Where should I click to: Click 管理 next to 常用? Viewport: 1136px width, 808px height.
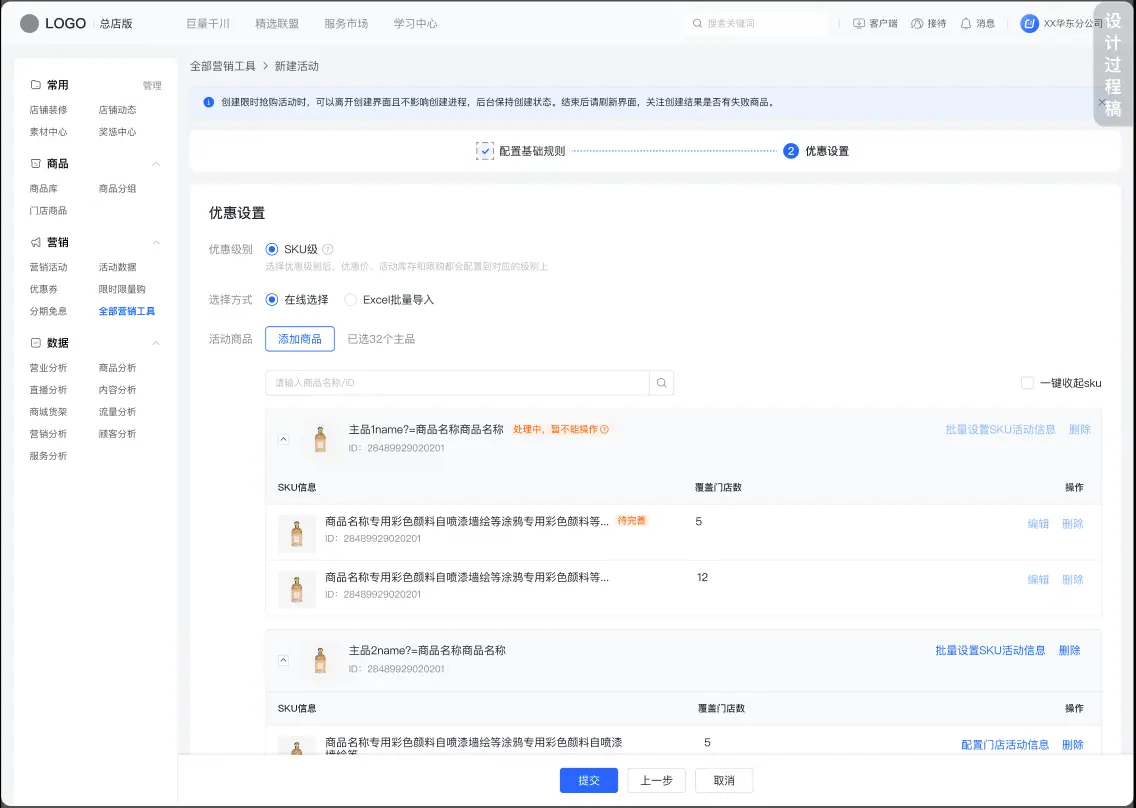[x=152, y=86]
